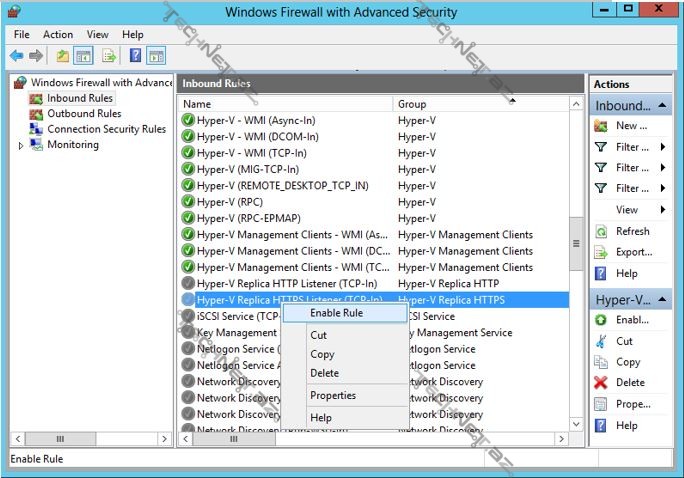Screen dimensions: 684x478
Task: Click the New Rule icon in Actions
Action: pyautogui.click(x=601, y=126)
